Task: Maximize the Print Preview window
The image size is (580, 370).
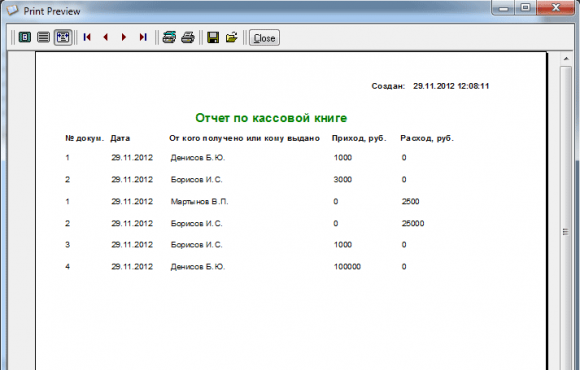Action: point(525,8)
